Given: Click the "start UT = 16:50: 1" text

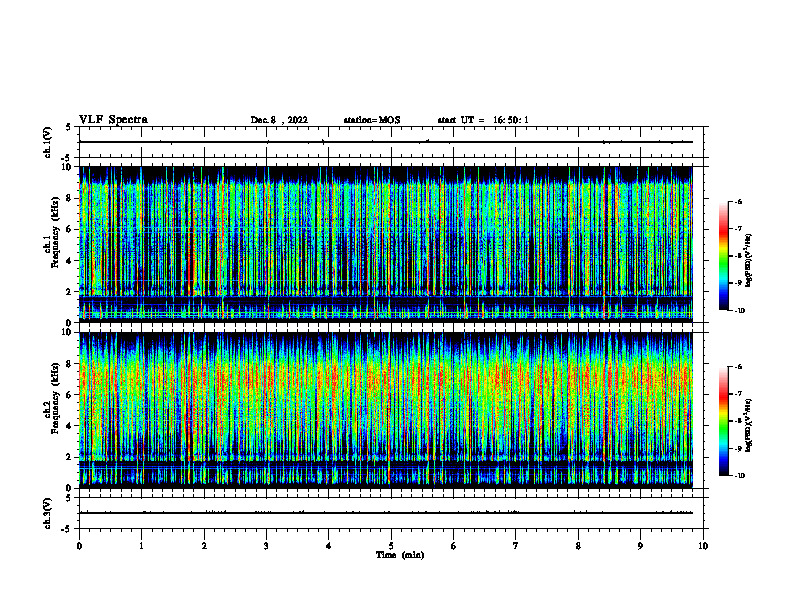Looking at the screenshot, I should pos(483,120).
